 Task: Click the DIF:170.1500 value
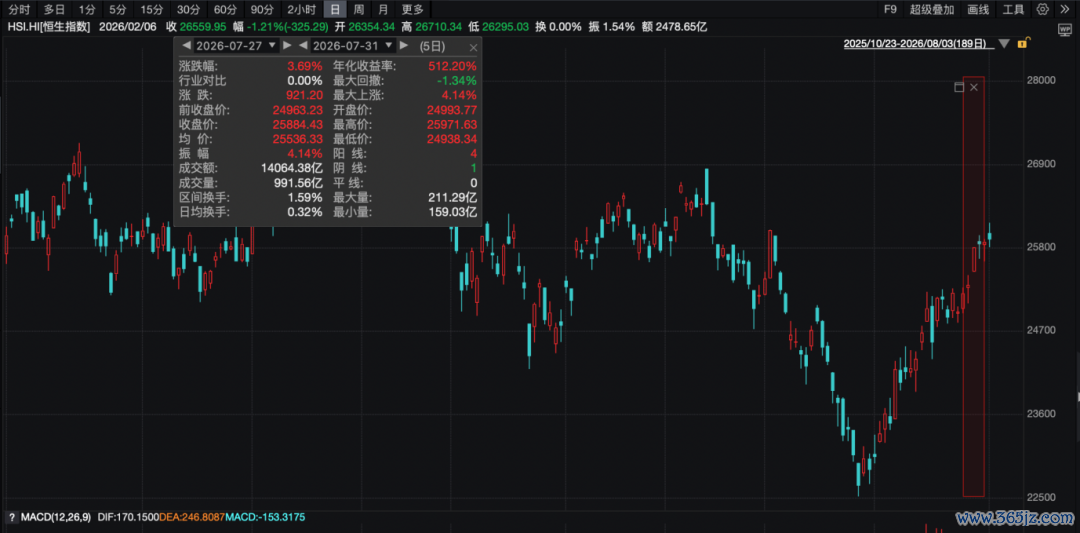[128, 517]
